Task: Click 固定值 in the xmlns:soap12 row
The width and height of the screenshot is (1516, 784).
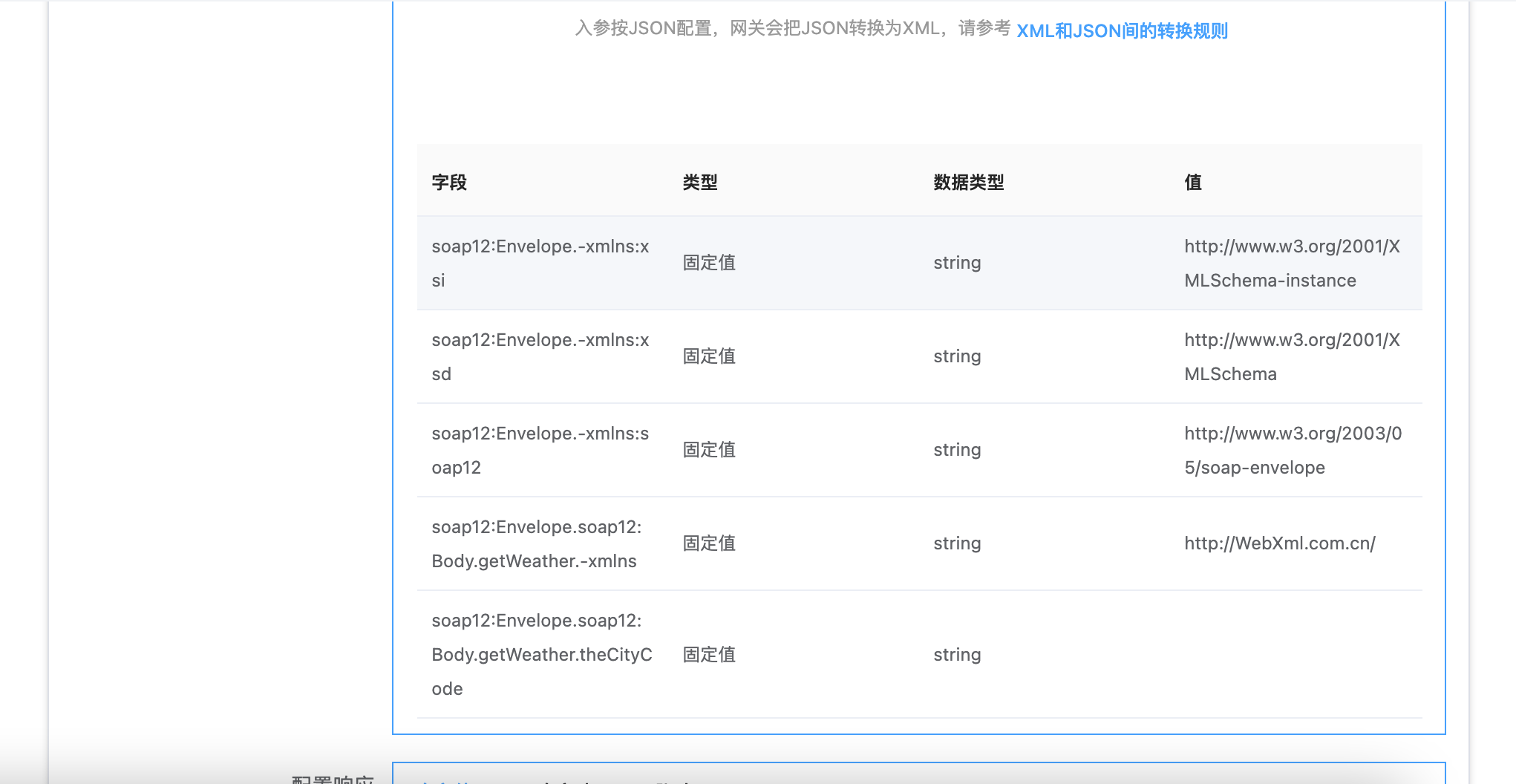Action: tap(709, 450)
